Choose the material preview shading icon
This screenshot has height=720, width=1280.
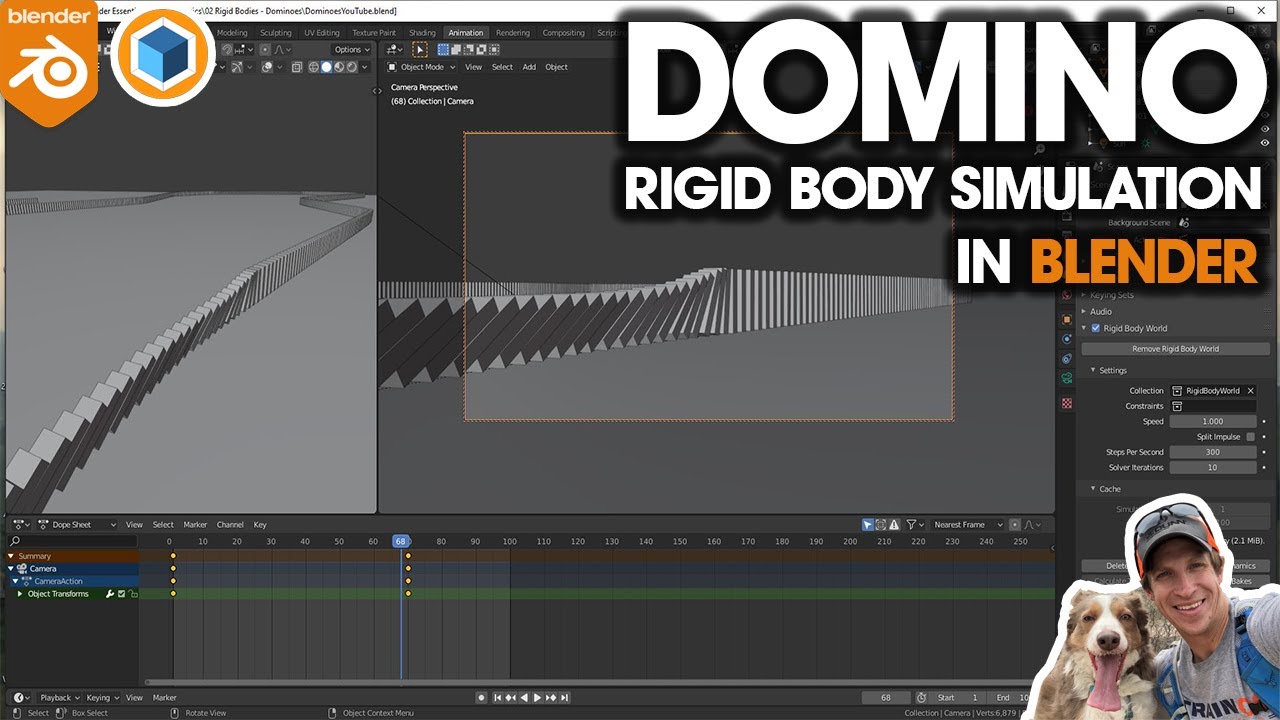(x=339, y=67)
